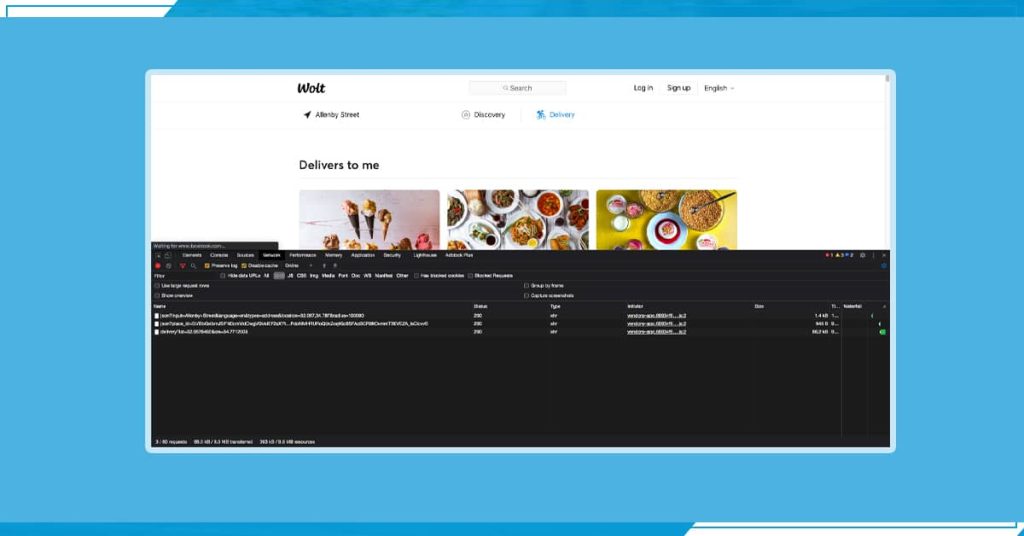This screenshot has width=1024, height=536.
Task: Switch to the Performance tab
Action: tap(302, 255)
